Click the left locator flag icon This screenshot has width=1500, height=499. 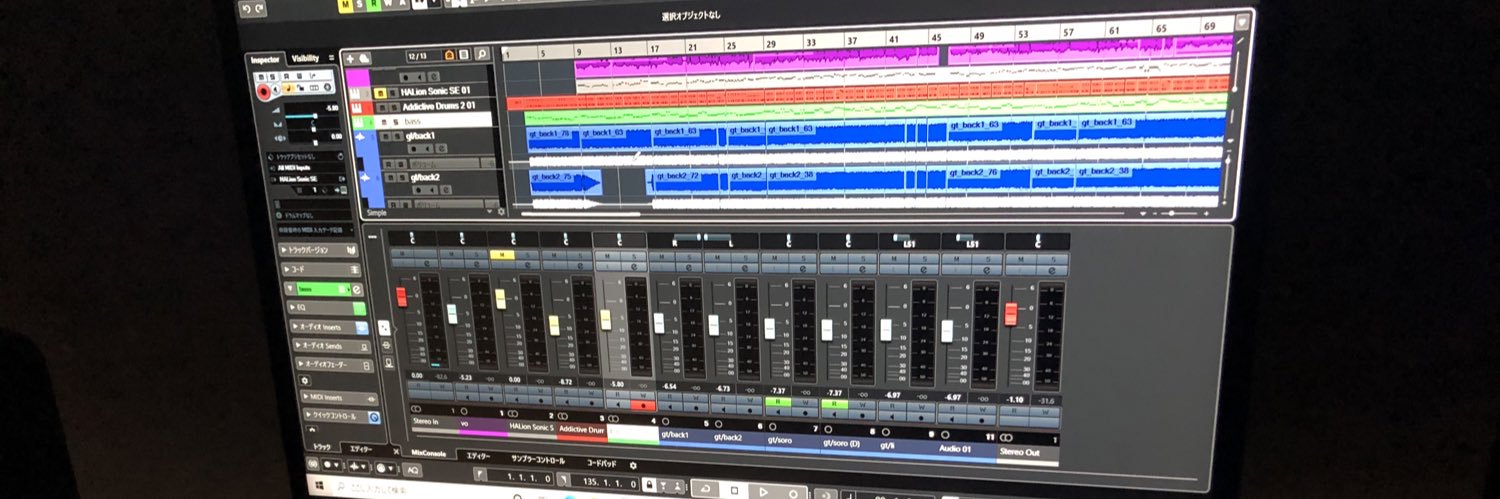pyautogui.click(x=481, y=476)
